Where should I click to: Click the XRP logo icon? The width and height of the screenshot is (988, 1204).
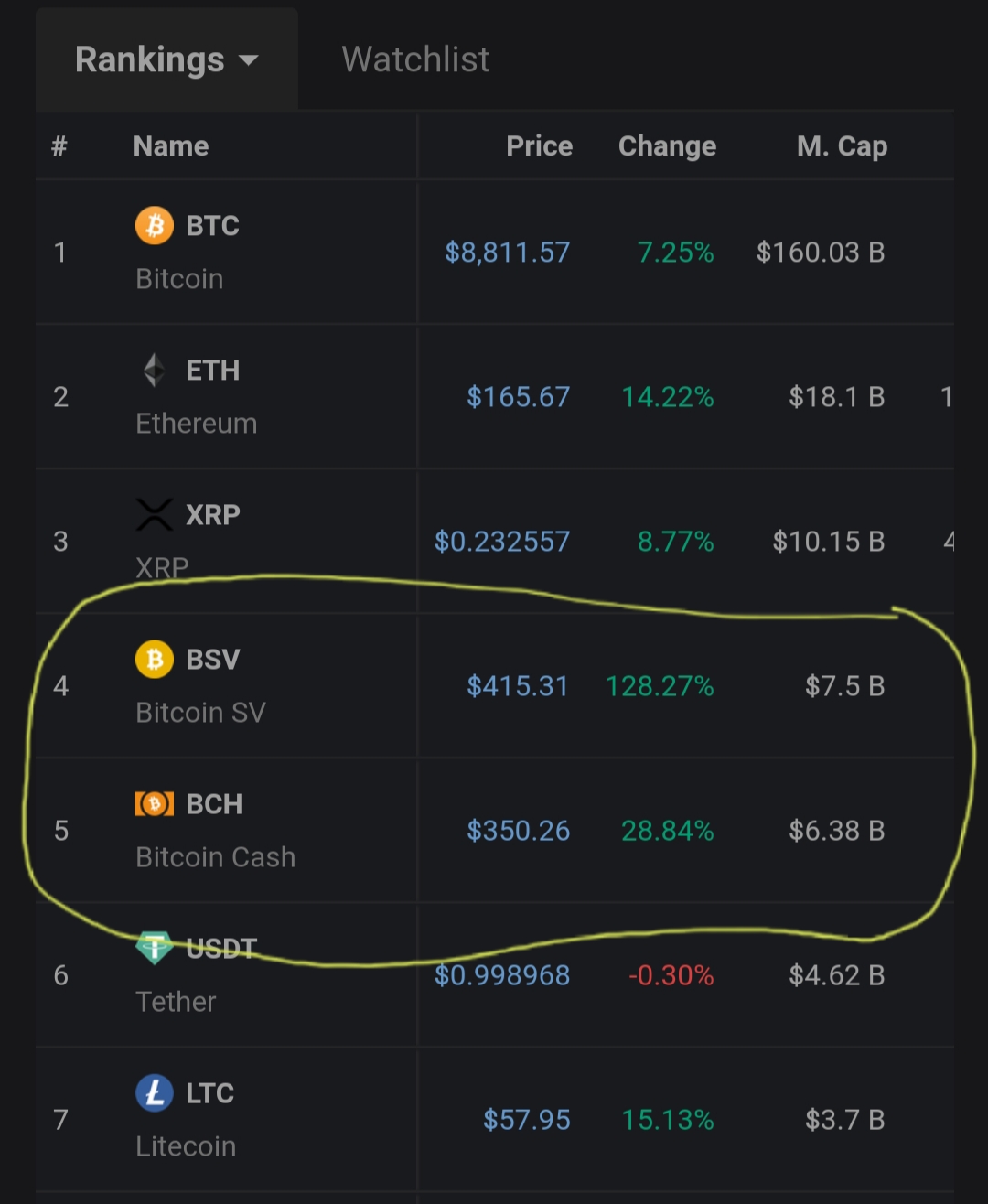155,514
